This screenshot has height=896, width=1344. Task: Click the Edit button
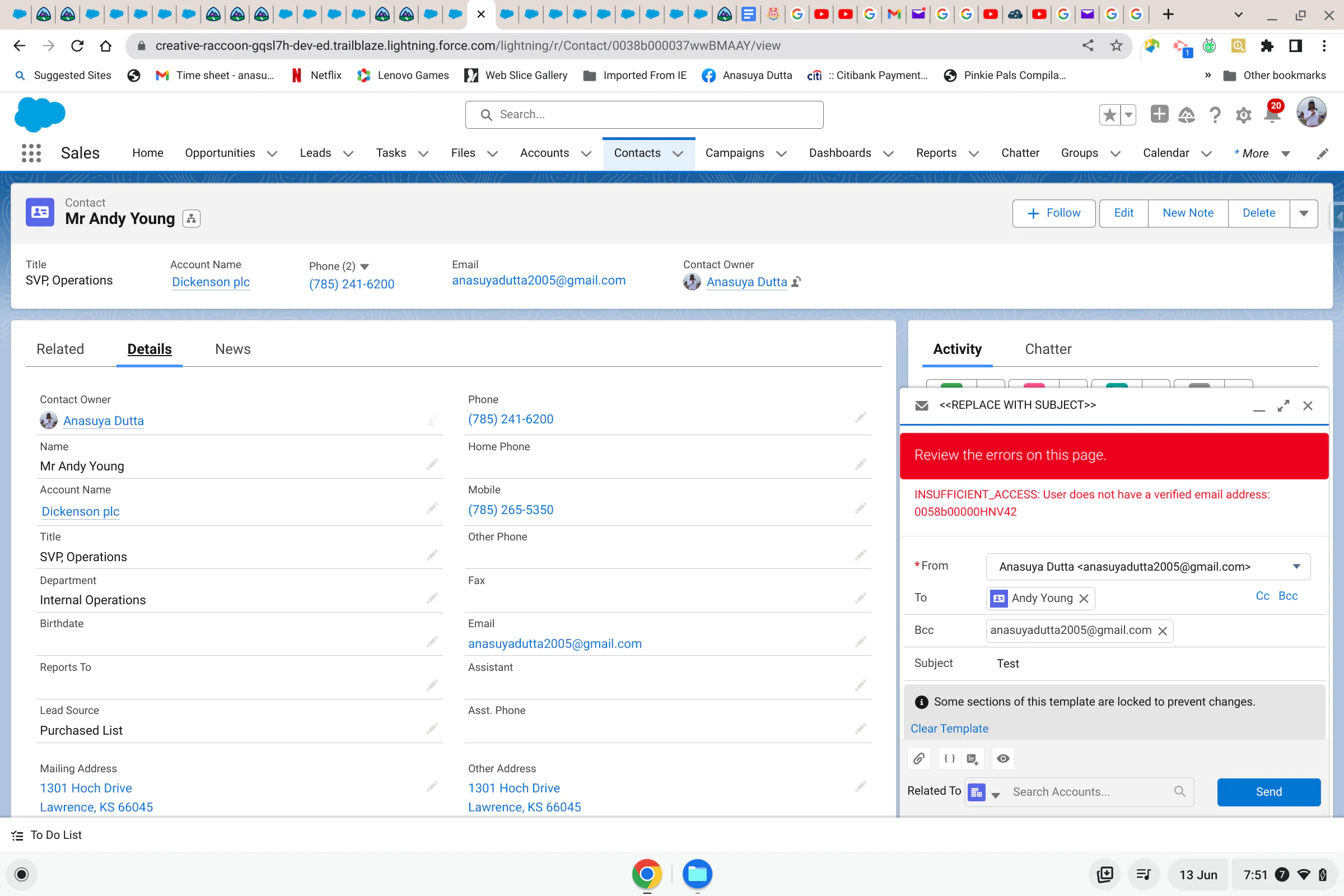click(1123, 214)
